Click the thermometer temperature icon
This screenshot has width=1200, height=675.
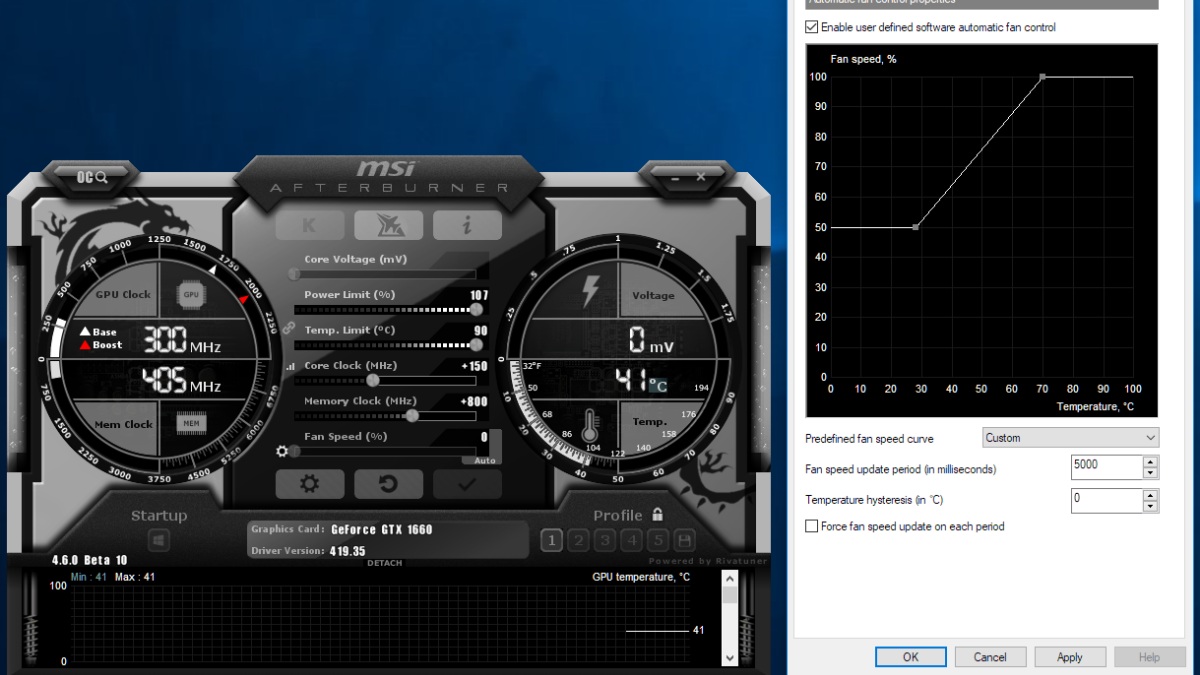tap(589, 426)
